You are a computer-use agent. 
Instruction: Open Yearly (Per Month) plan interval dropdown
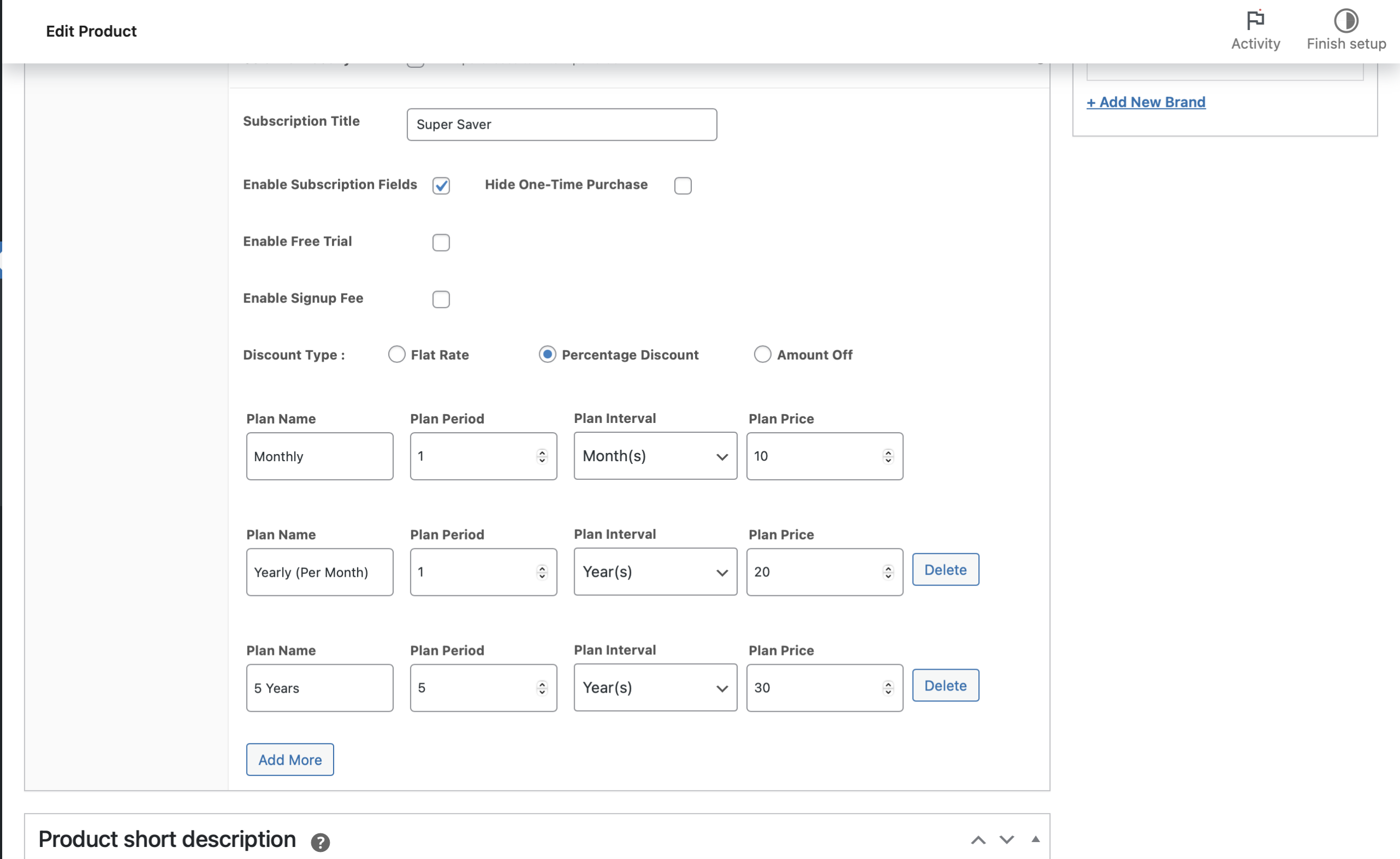tap(655, 572)
